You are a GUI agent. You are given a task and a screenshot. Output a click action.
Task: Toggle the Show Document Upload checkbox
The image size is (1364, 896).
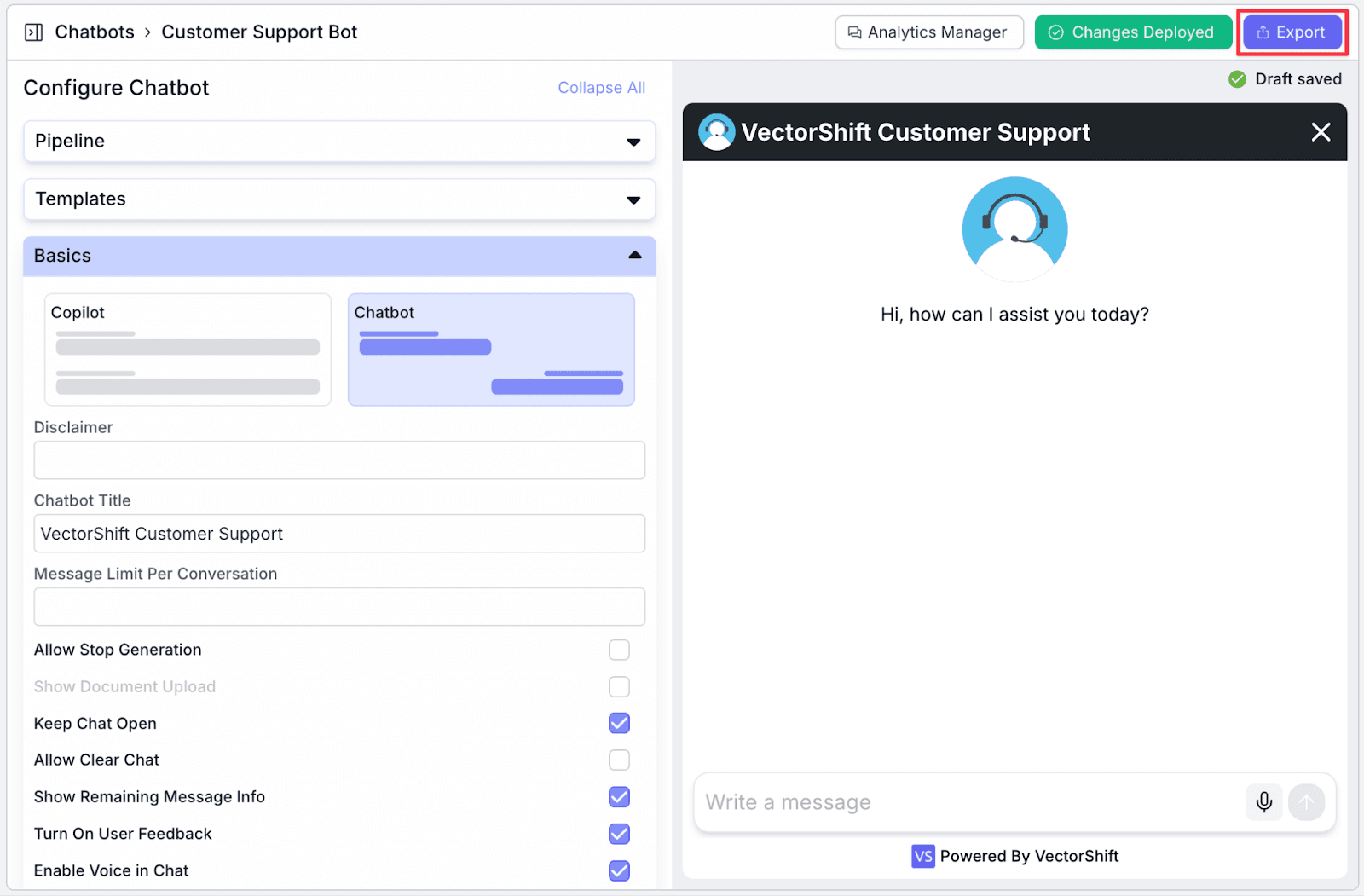620,686
